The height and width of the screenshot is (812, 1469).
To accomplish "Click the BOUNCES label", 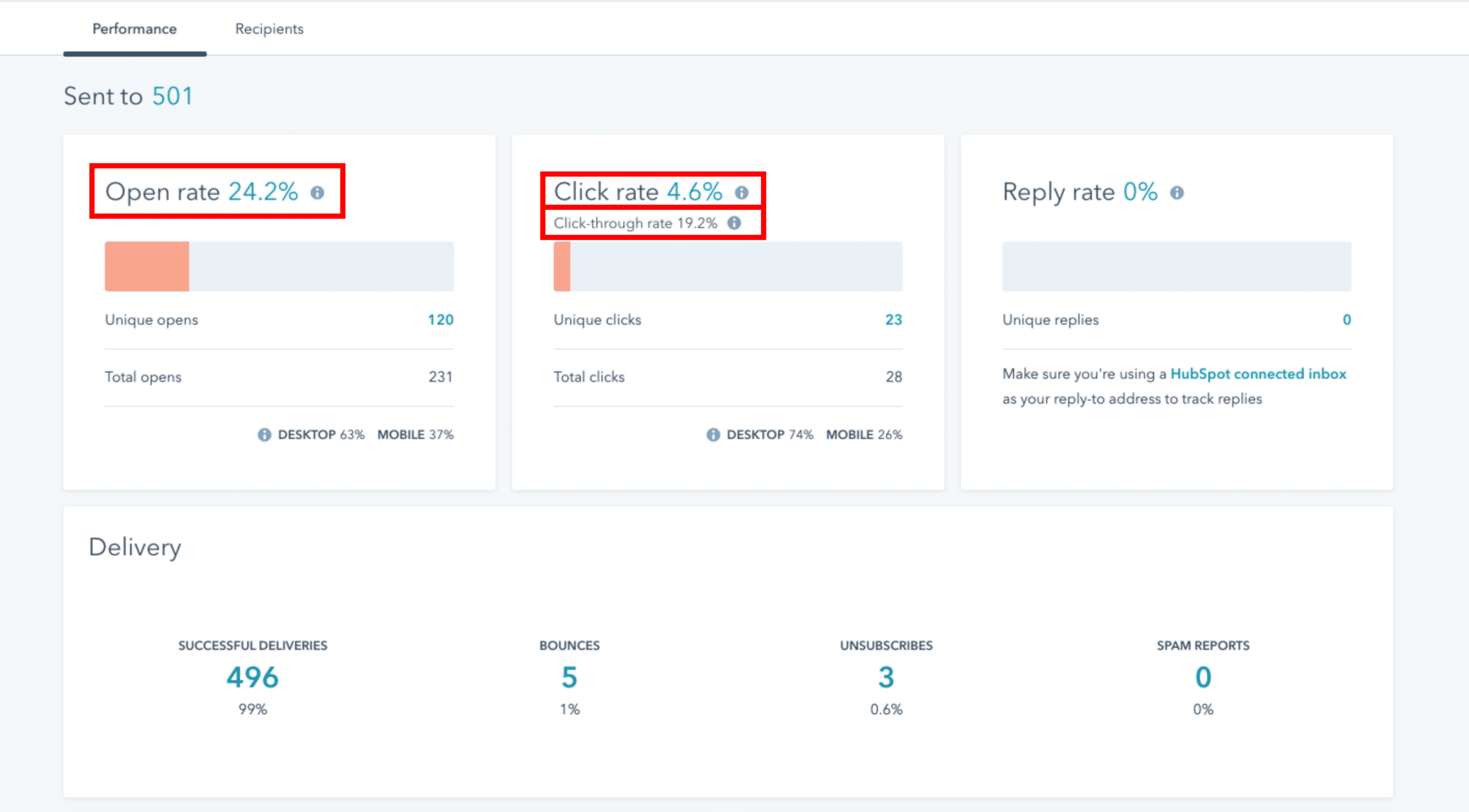I will point(569,646).
